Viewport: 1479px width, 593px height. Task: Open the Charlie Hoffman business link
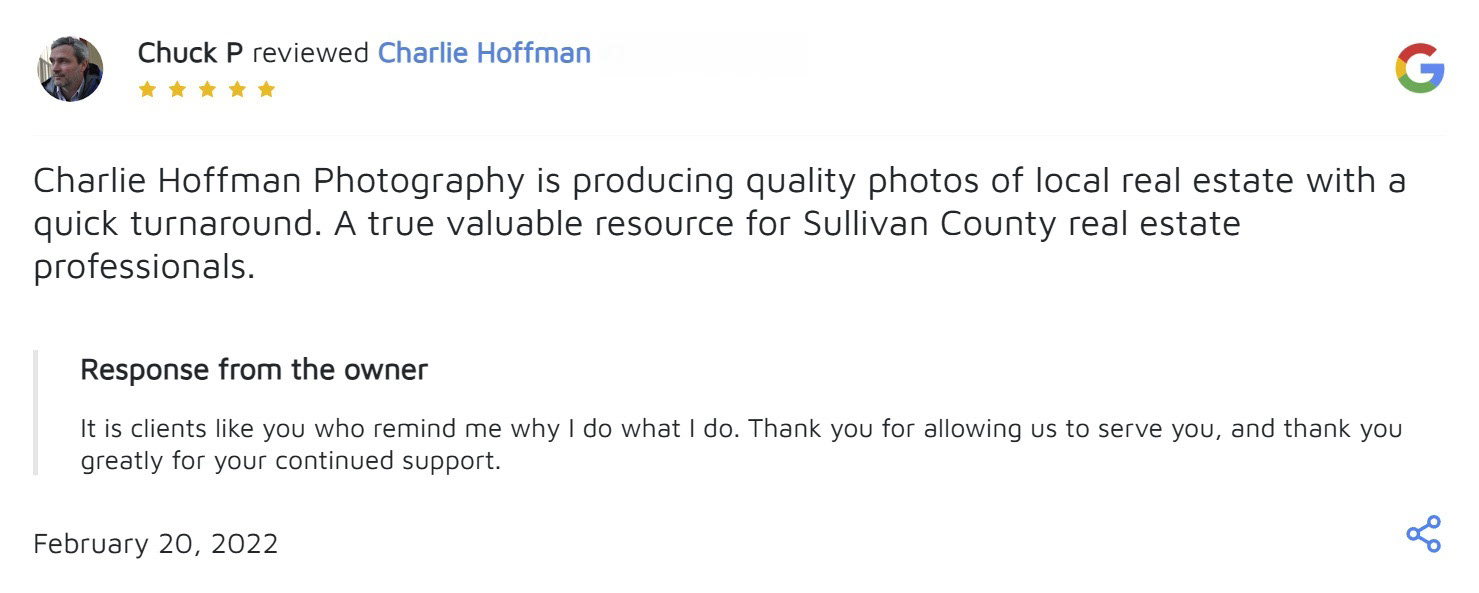click(484, 53)
